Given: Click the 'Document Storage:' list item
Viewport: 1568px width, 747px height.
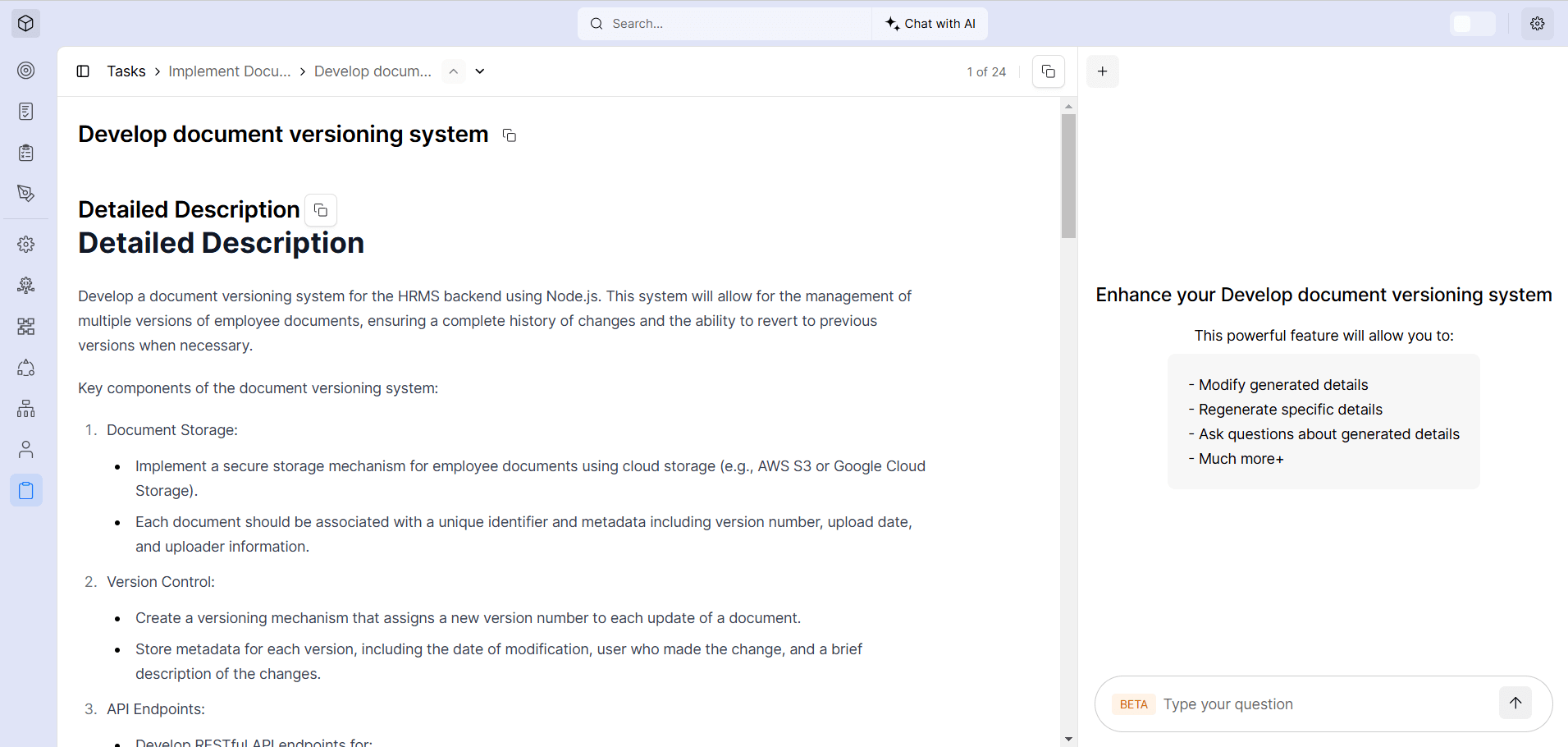Looking at the screenshot, I should [172, 430].
